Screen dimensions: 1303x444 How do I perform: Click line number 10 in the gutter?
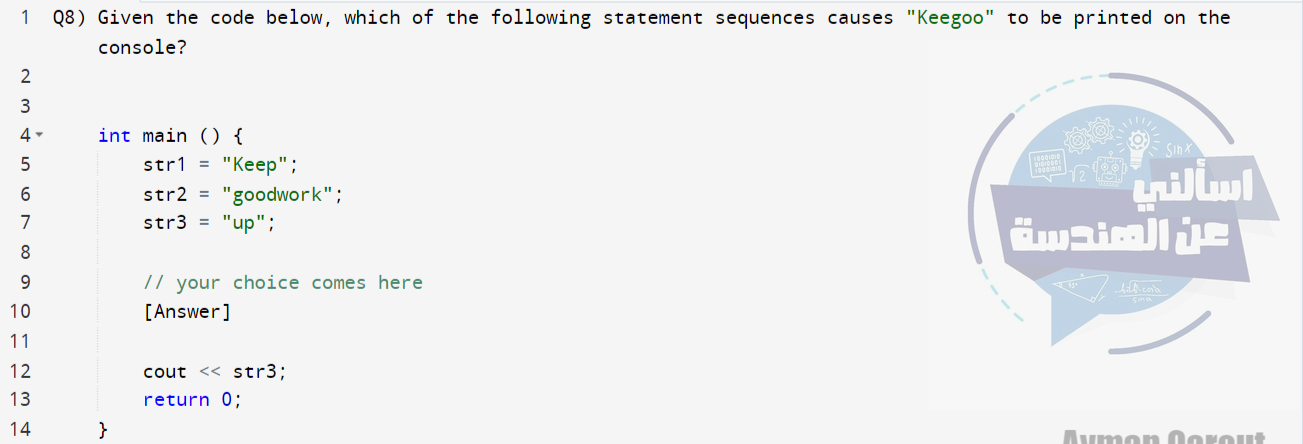click(20, 312)
